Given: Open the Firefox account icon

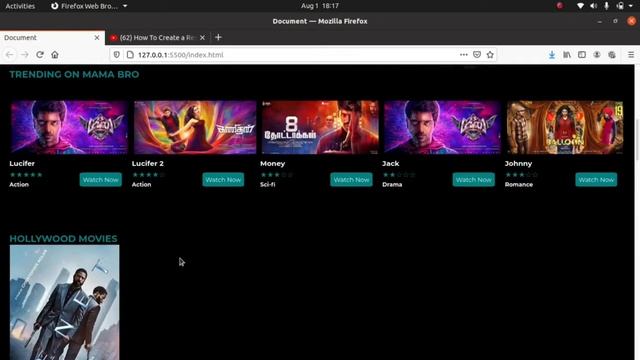Looking at the screenshot, I should (x=597, y=55).
